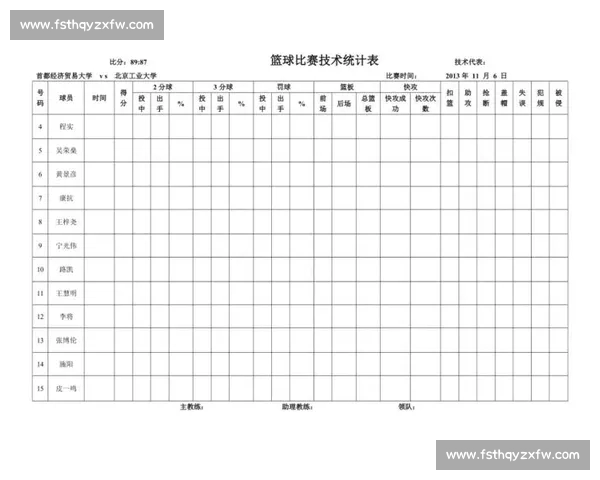Click the 得分 column header

pyautogui.click(x=123, y=98)
